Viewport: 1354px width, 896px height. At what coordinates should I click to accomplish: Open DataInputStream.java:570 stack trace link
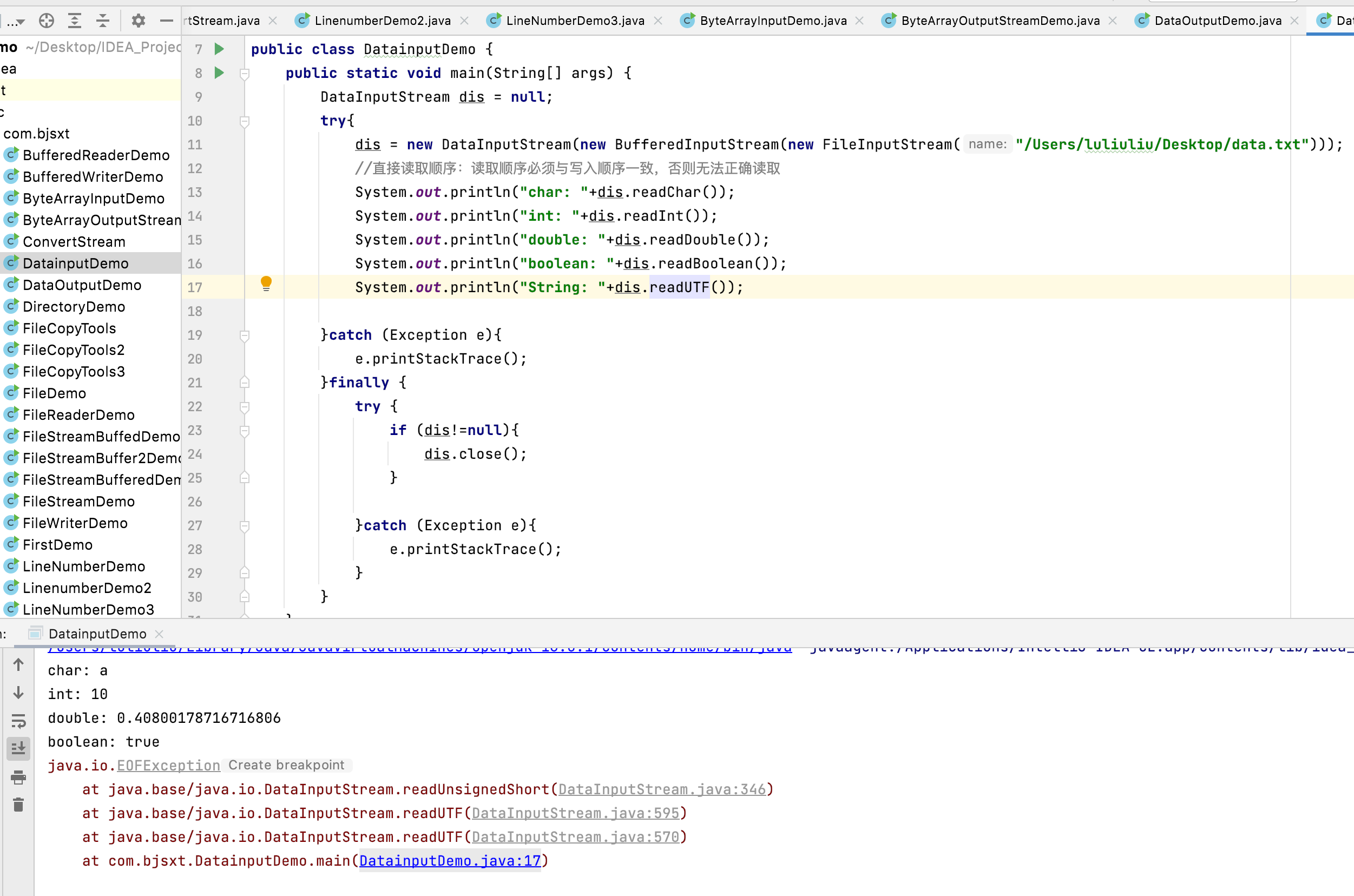(576, 837)
